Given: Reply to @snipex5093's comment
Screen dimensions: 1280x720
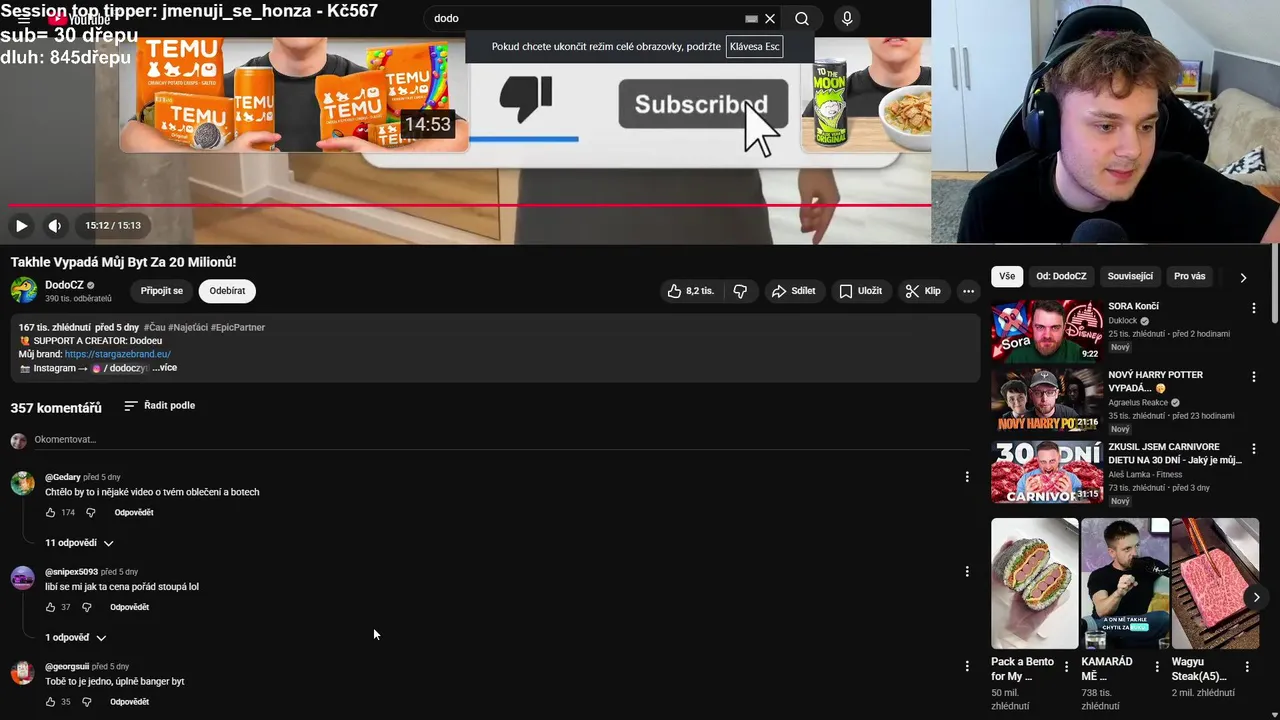Looking at the screenshot, I should point(130,608).
